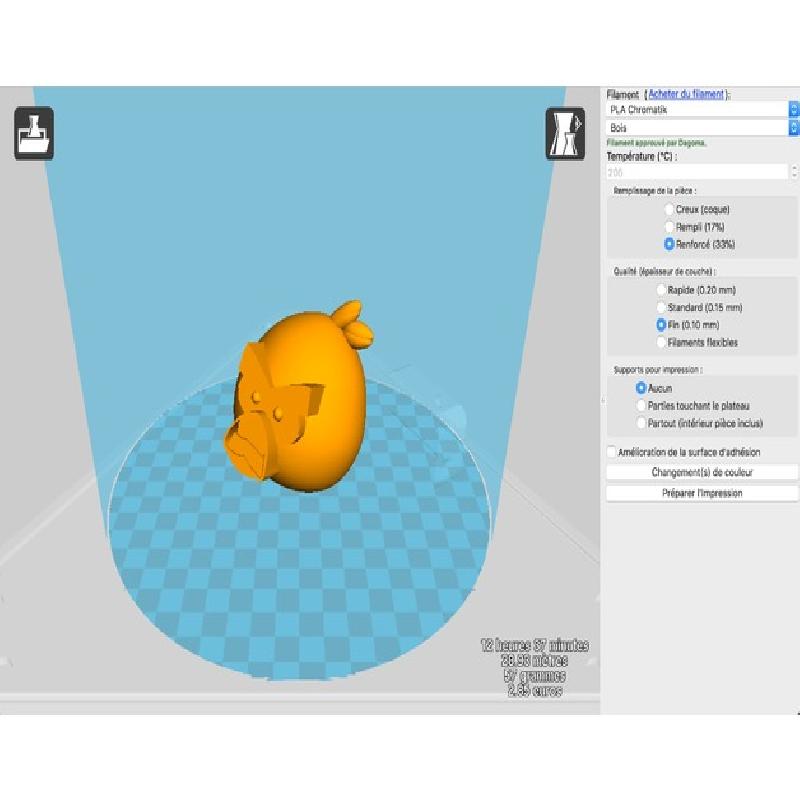The height and width of the screenshot is (800, 800).
Task: Click the load model icon
Action: click(x=34, y=134)
